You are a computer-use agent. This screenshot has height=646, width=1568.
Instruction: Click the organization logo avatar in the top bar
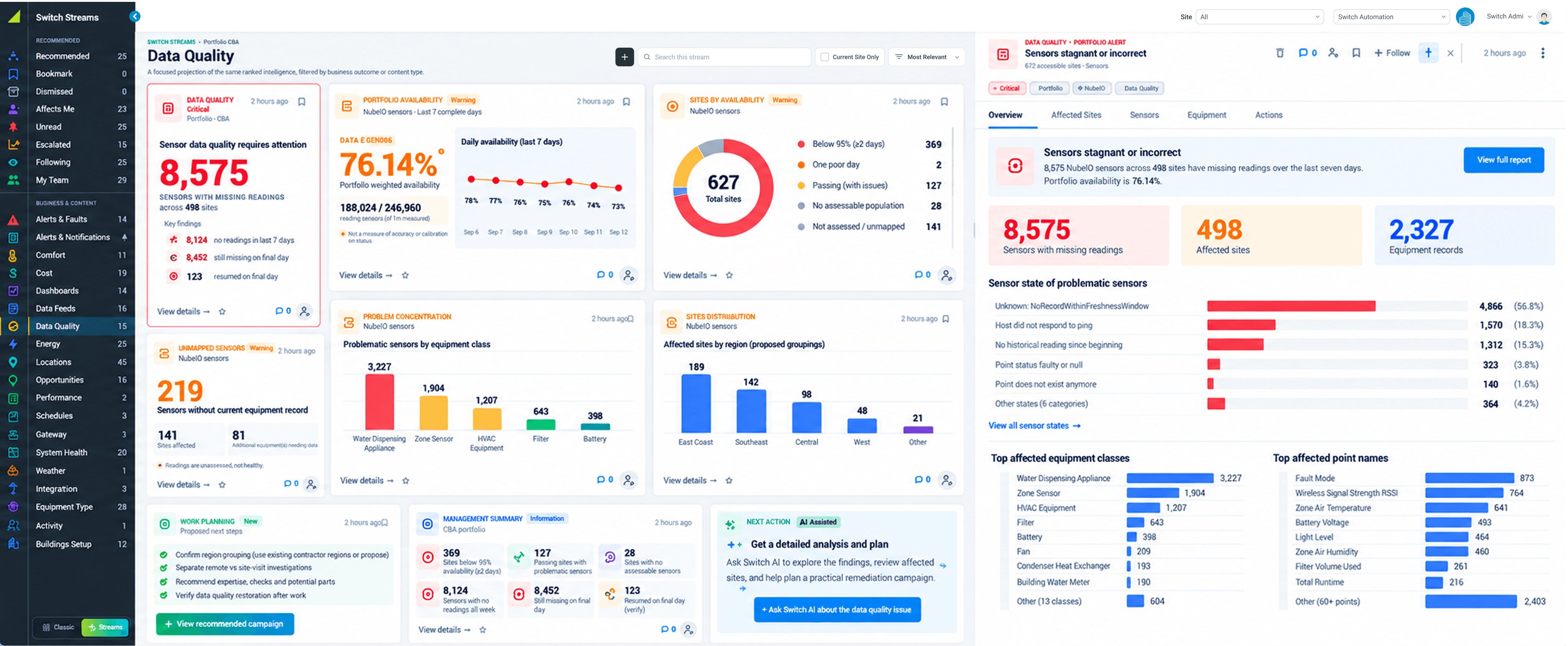click(x=1464, y=16)
